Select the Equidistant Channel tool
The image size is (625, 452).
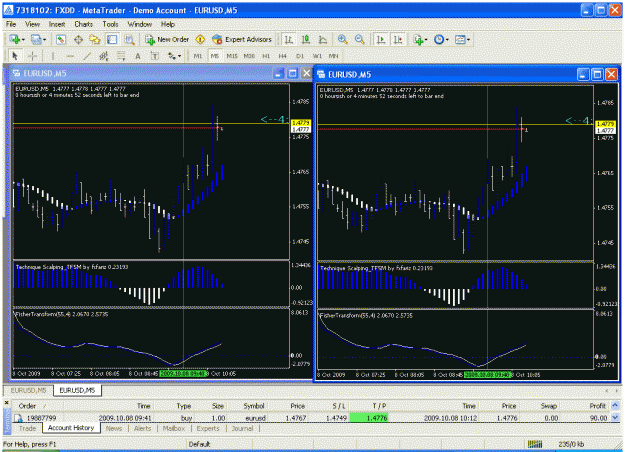coord(104,56)
